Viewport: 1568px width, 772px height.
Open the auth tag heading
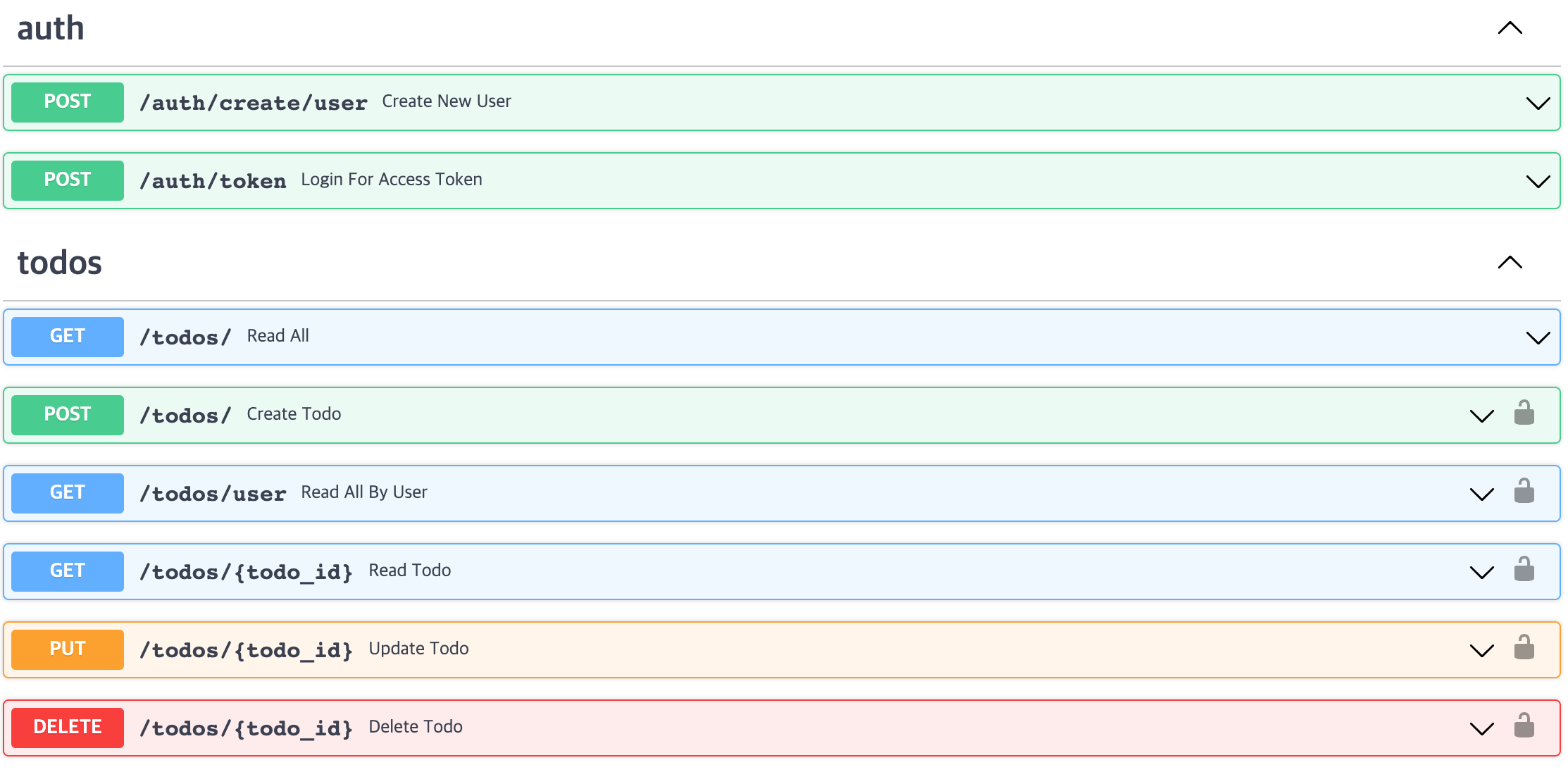click(51, 29)
